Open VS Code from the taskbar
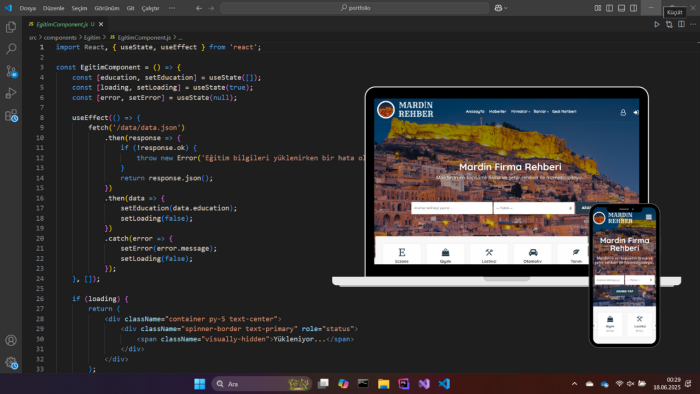The width and height of the screenshot is (700, 394). (444, 384)
